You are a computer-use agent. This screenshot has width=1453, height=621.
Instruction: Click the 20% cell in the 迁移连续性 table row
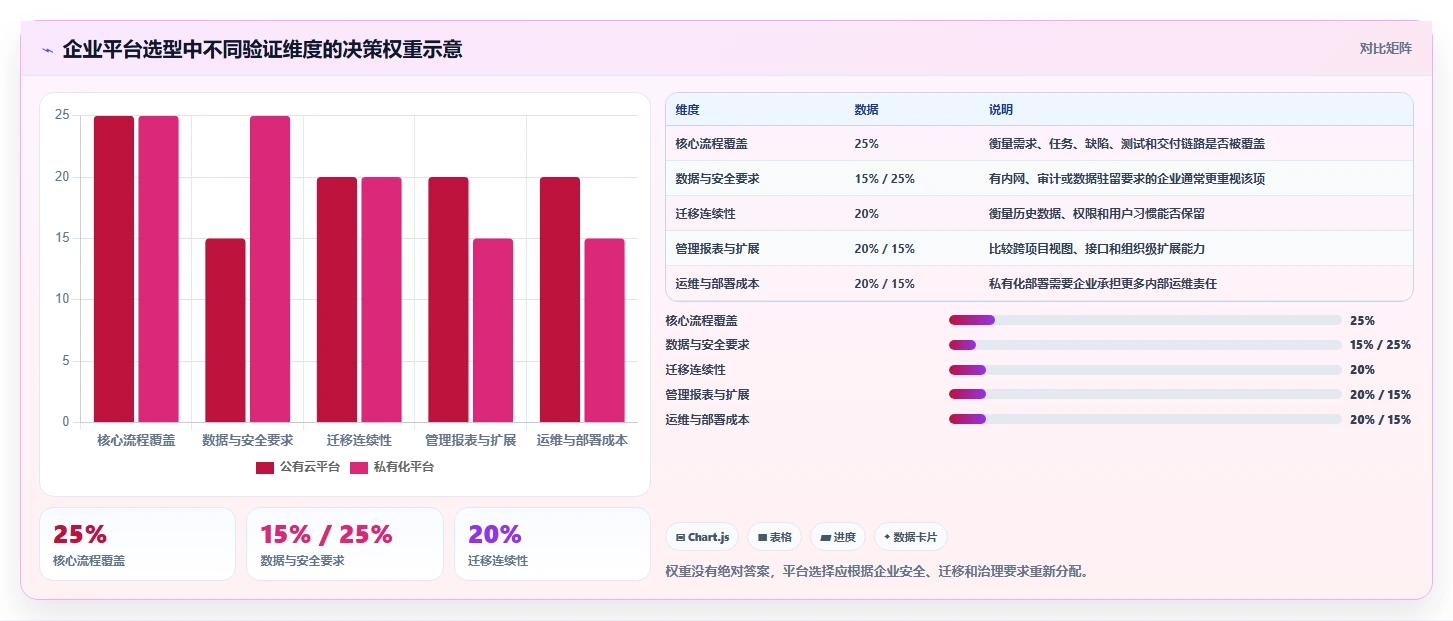[866, 214]
